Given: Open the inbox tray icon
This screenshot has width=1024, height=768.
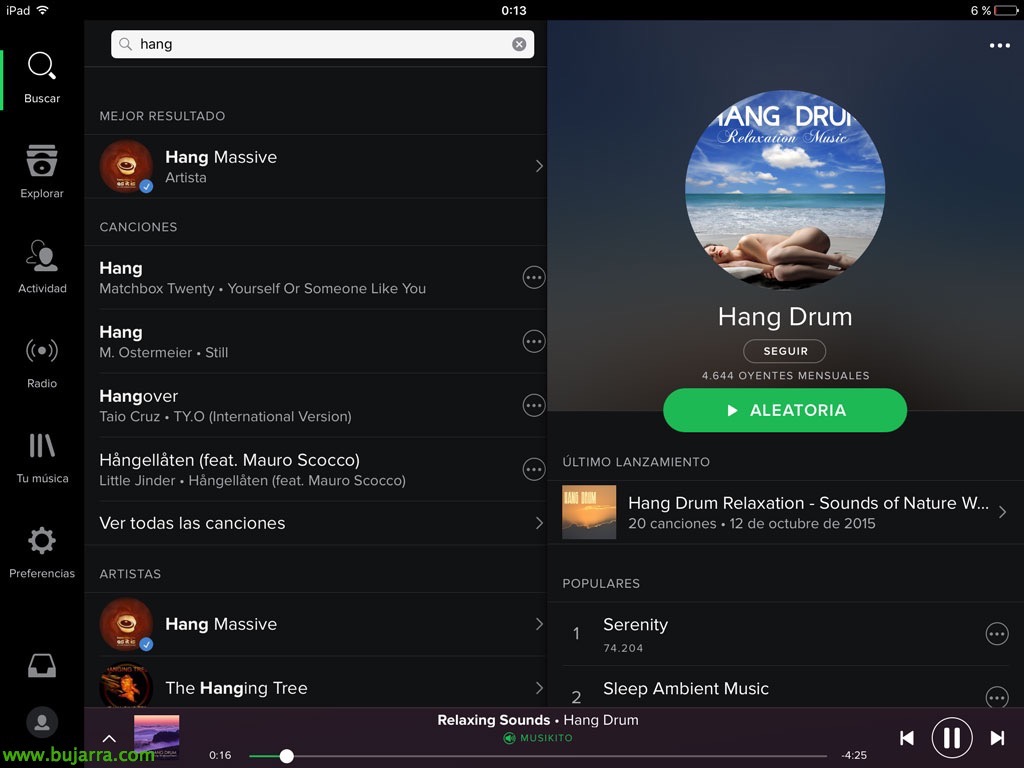Looking at the screenshot, I should [x=42, y=665].
